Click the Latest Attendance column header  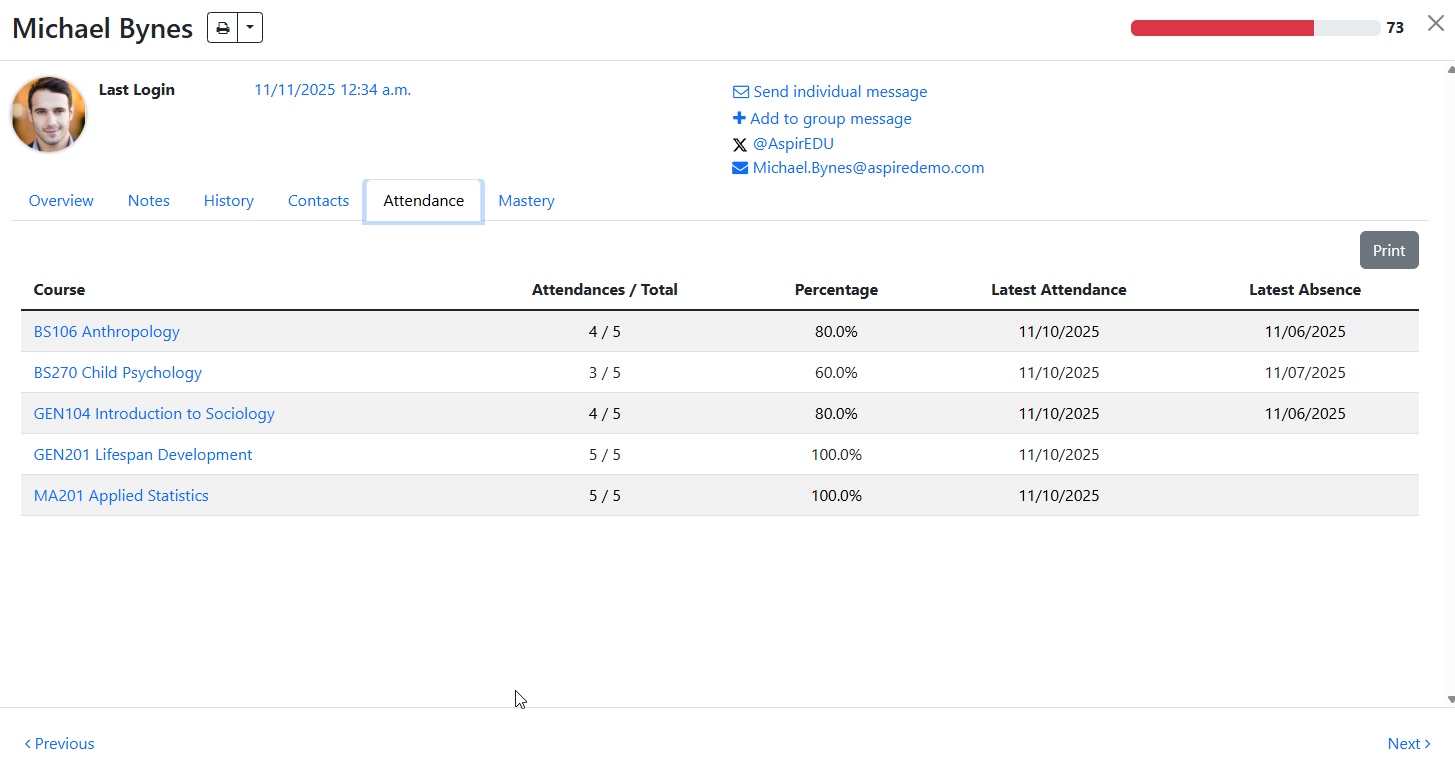[x=1059, y=290]
